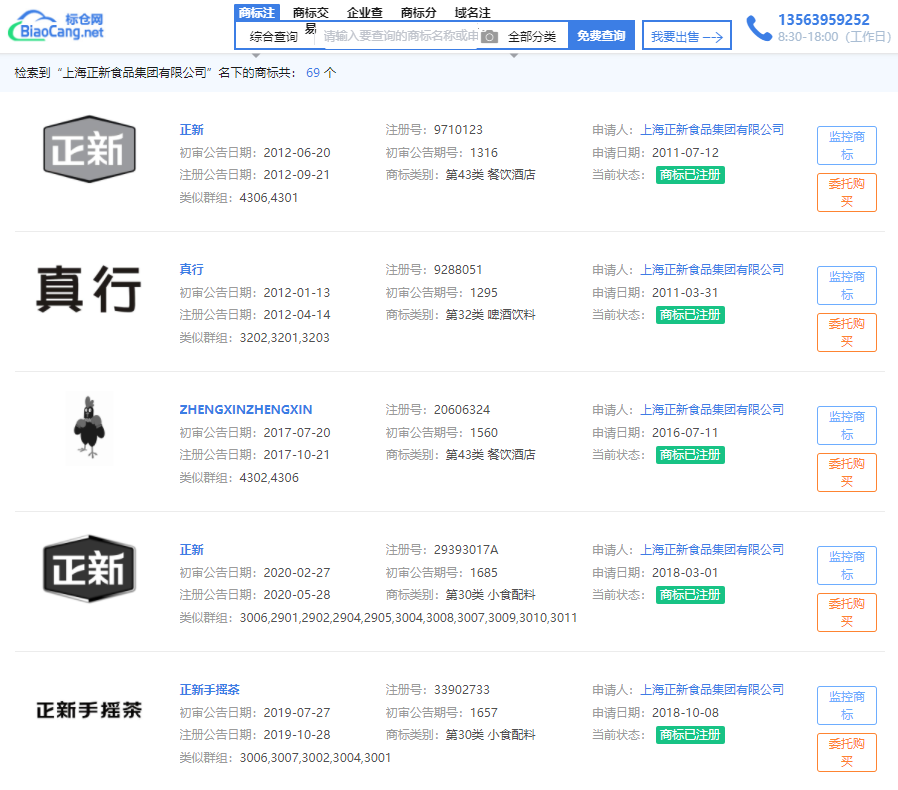898x790 pixels.
Task: Open the grey 正新 hexagon logo thumbnail
Action: click(x=89, y=149)
